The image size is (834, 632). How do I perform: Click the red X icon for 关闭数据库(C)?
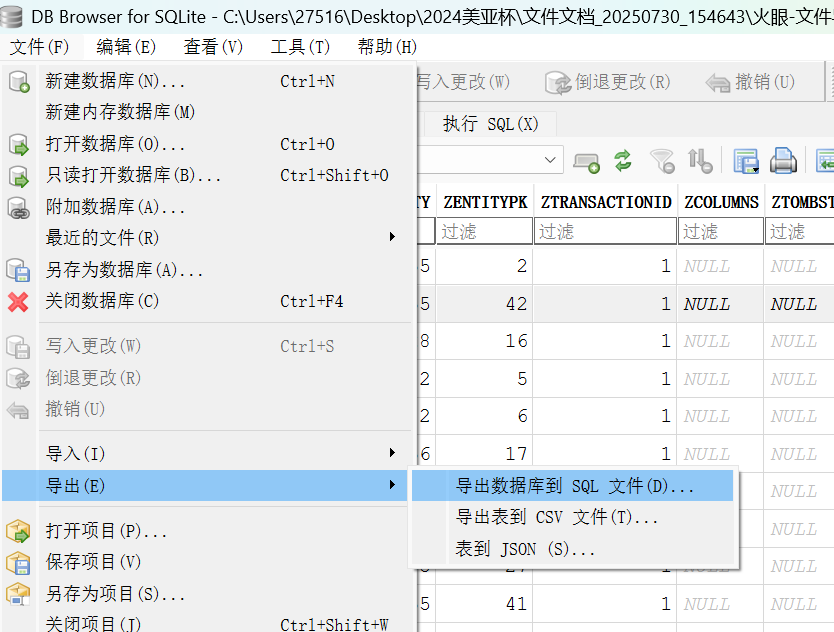pyautogui.click(x=18, y=302)
